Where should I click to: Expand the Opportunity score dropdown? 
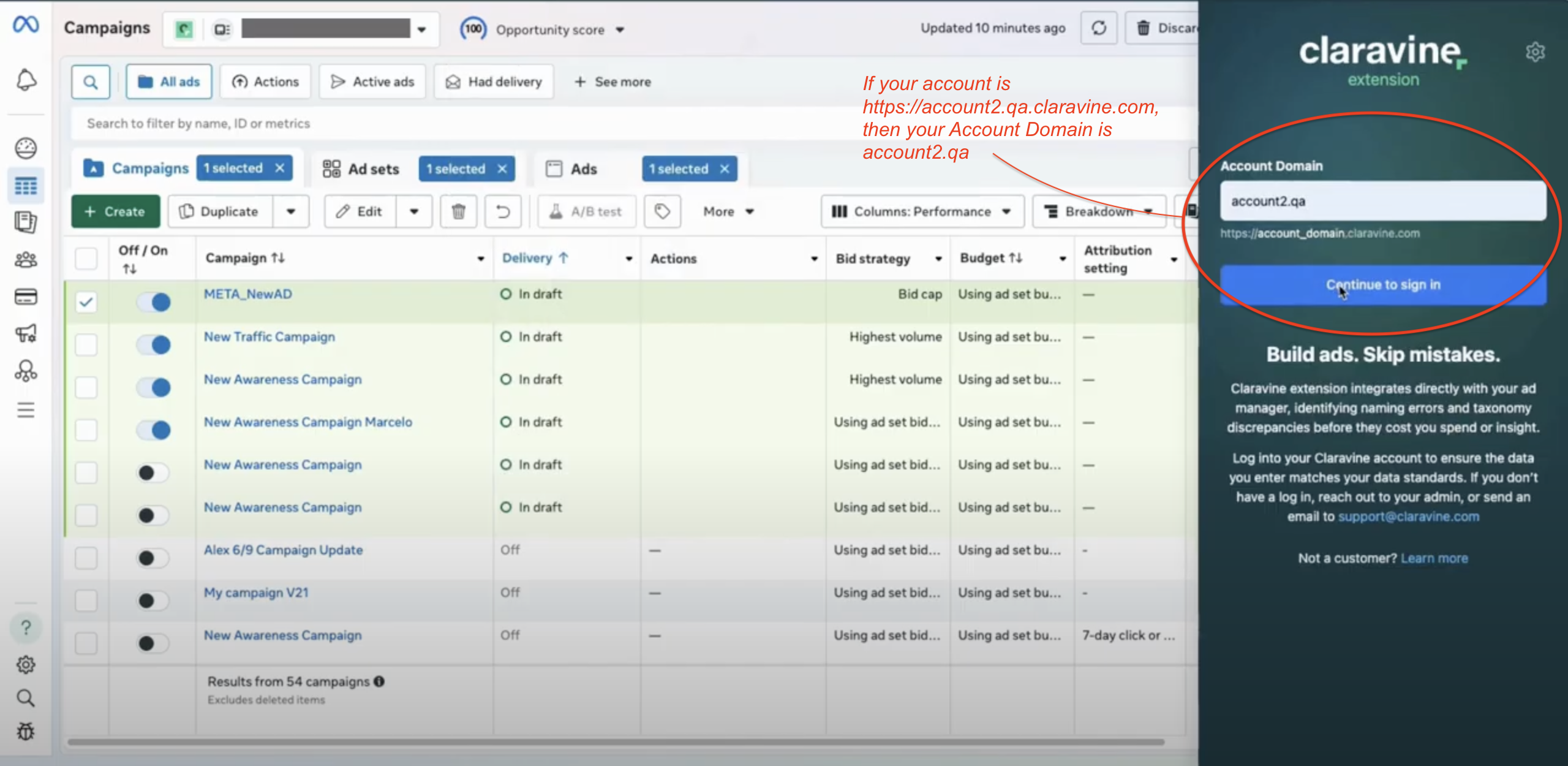620,30
